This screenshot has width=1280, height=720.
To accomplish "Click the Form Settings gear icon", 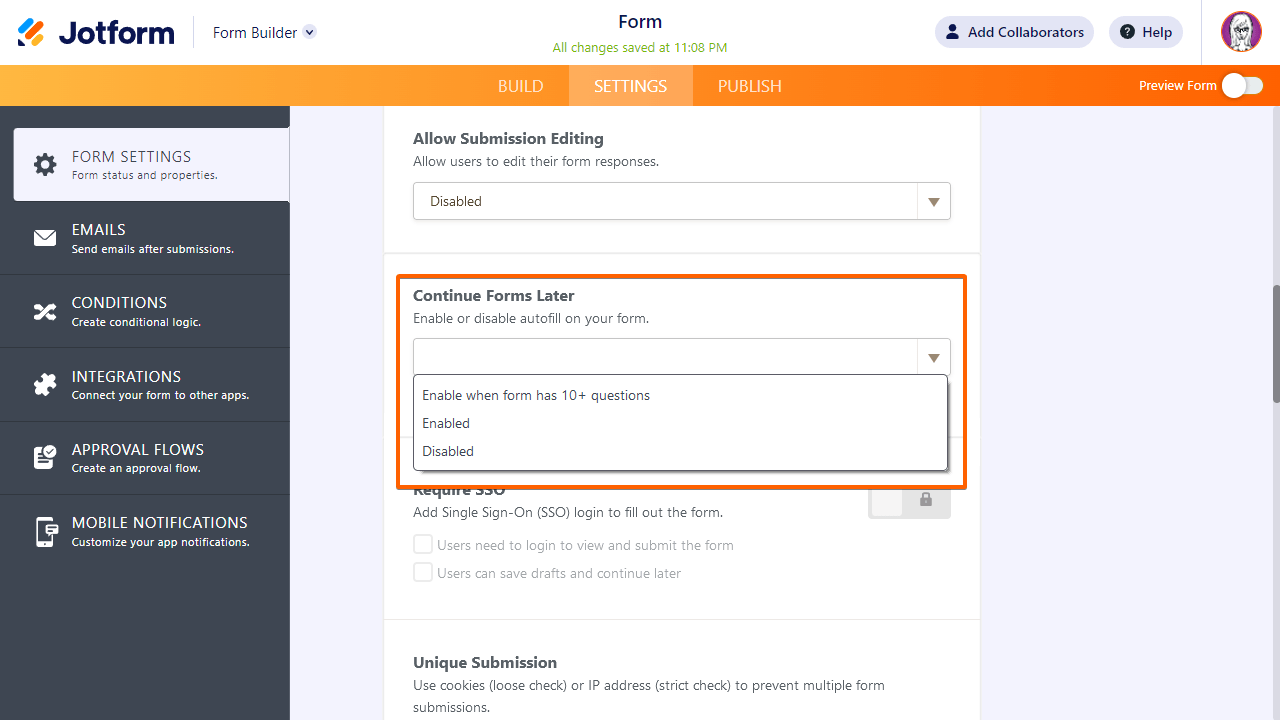I will tap(45, 165).
